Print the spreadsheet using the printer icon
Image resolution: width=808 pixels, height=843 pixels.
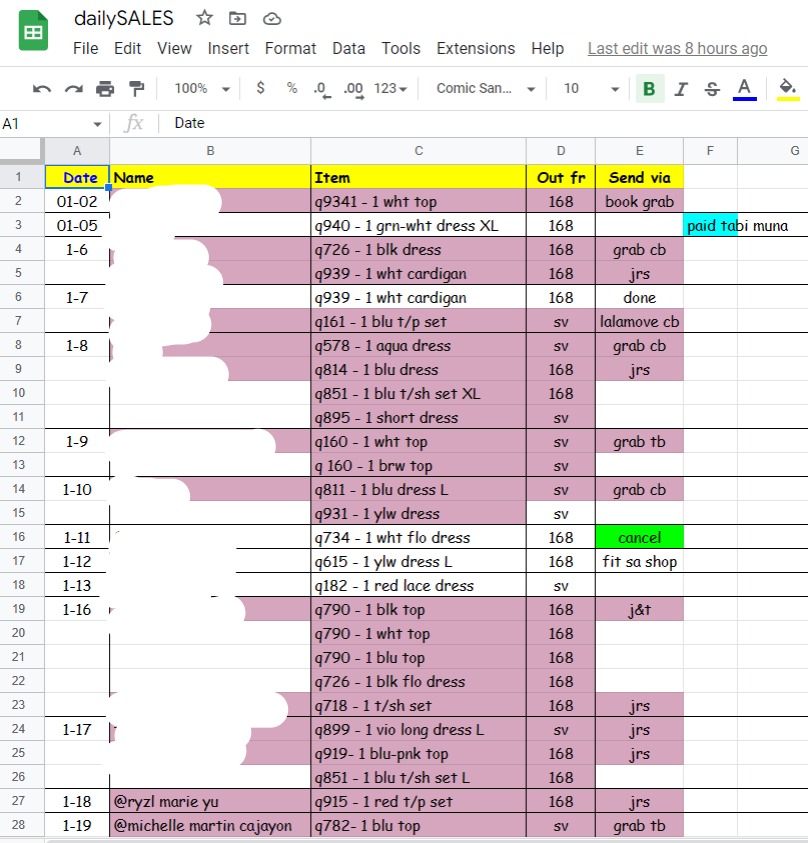[x=105, y=89]
